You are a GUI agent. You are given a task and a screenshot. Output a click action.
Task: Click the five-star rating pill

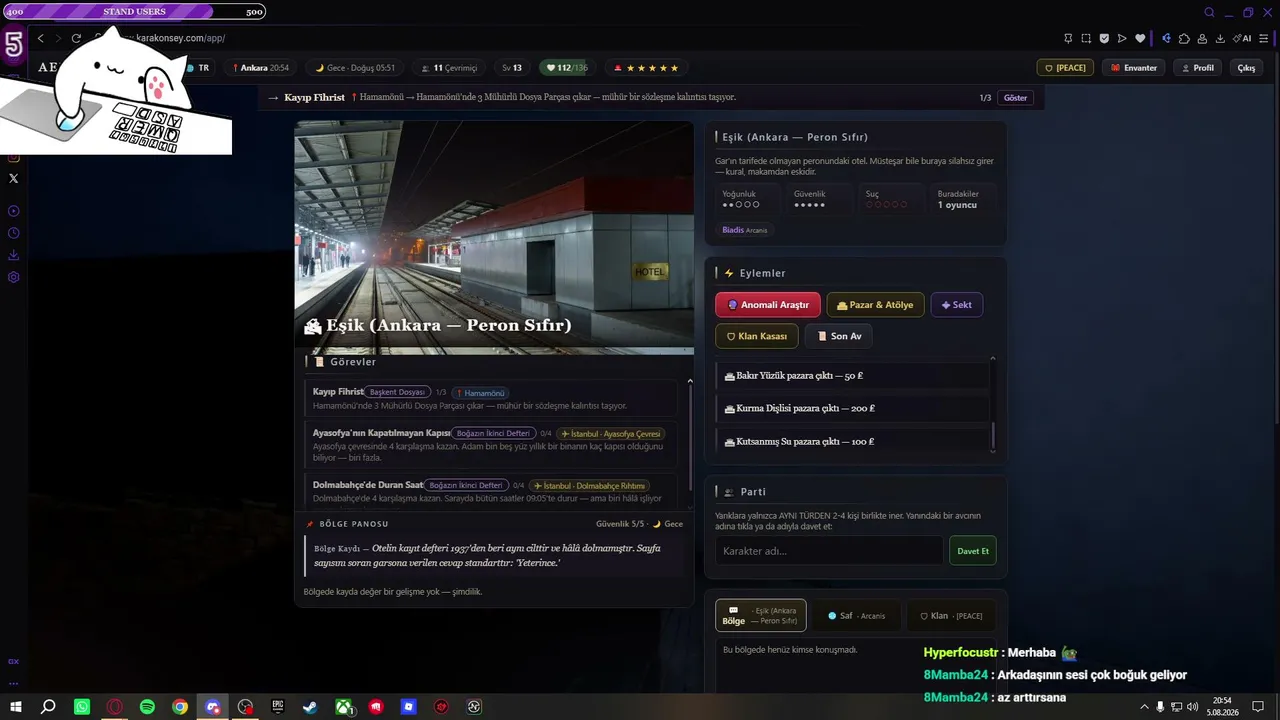pyautogui.click(x=646, y=68)
